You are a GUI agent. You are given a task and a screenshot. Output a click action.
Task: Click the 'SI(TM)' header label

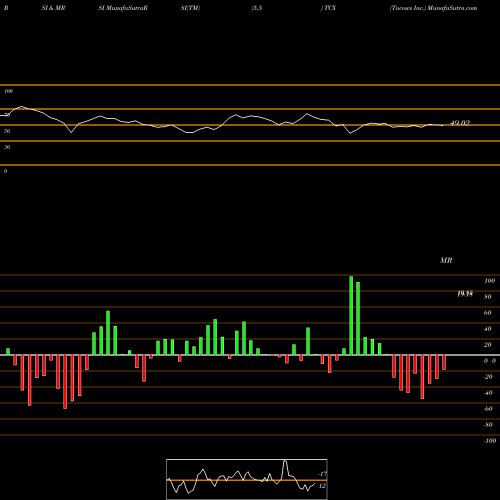pyautogui.click(x=190, y=8)
